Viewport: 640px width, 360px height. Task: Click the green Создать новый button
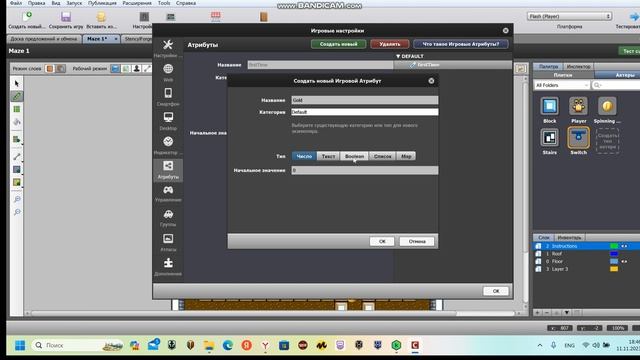click(338, 44)
